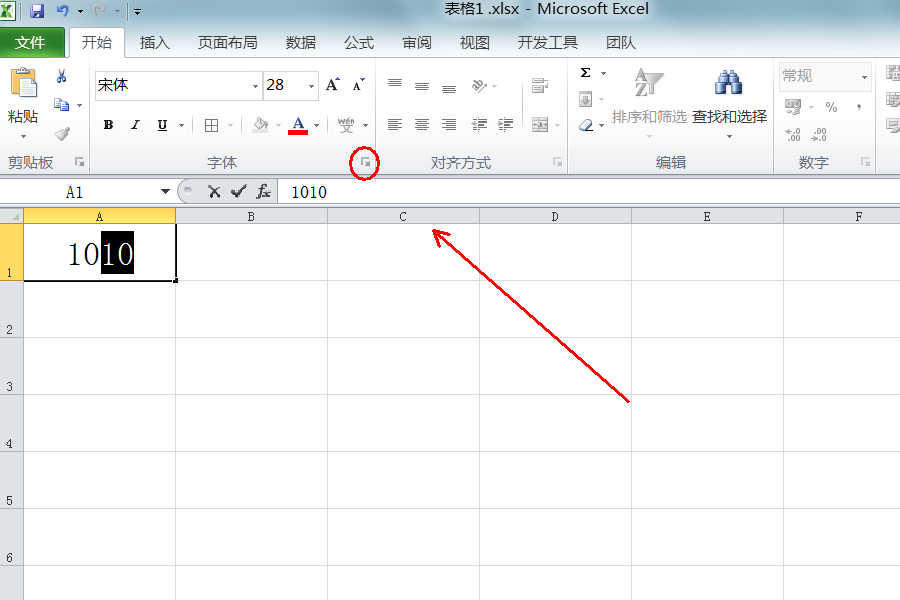The width and height of the screenshot is (900, 600).
Task: Toggle underline formatting
Action: [x=162, y=125]
